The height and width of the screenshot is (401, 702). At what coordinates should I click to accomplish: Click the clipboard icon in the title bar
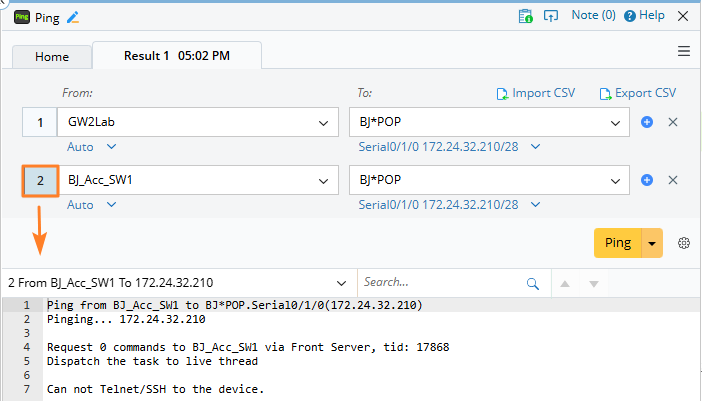point(526,16)
